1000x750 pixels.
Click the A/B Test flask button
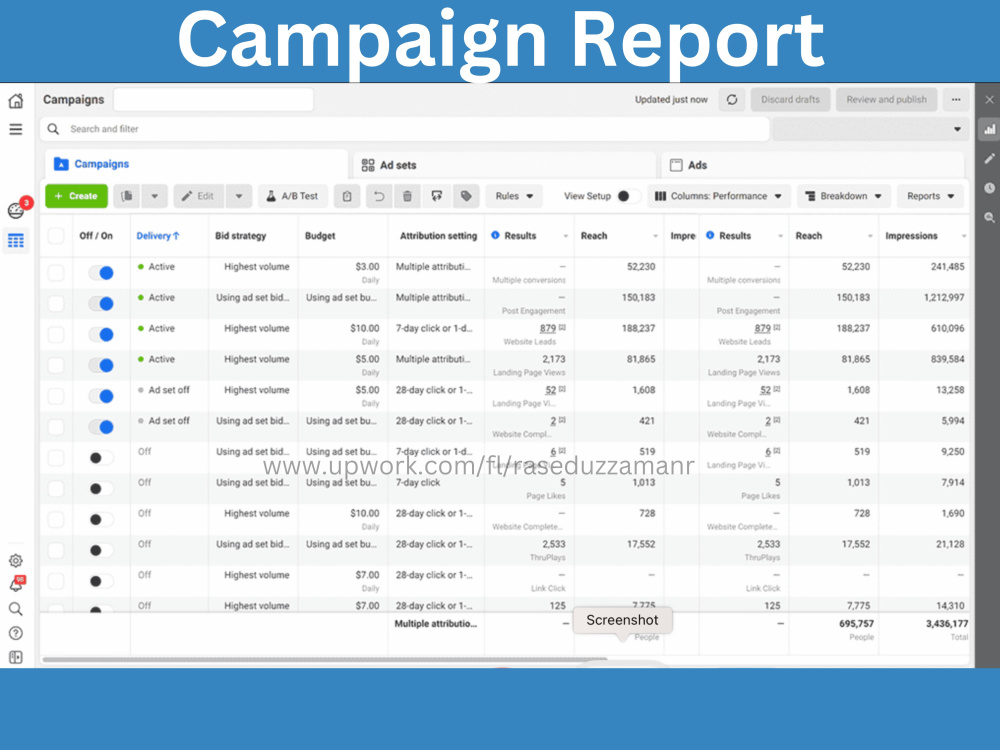click(x=292, y=196)
